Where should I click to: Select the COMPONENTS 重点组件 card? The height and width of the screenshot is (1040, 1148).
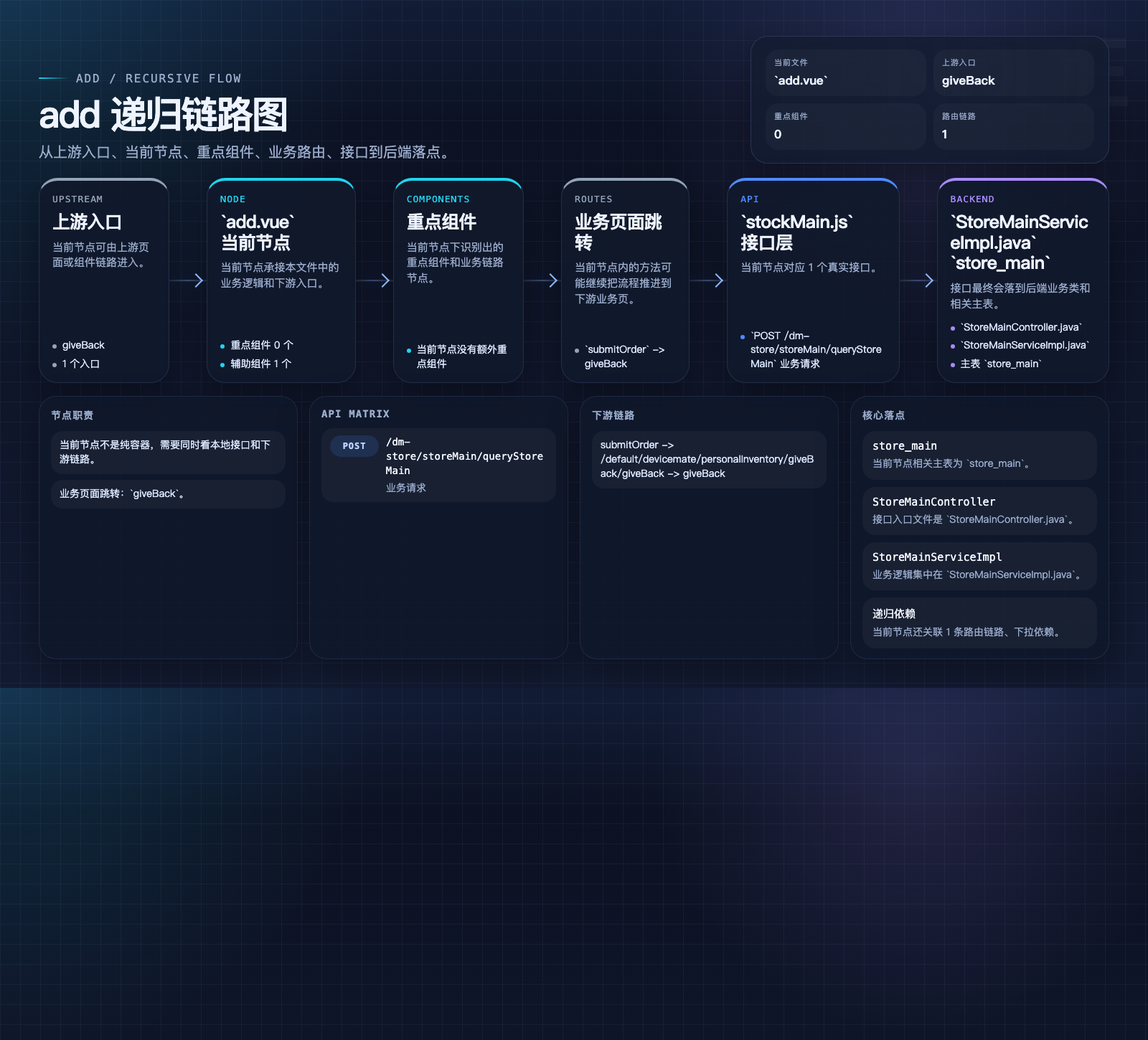(x=458, y=280)
